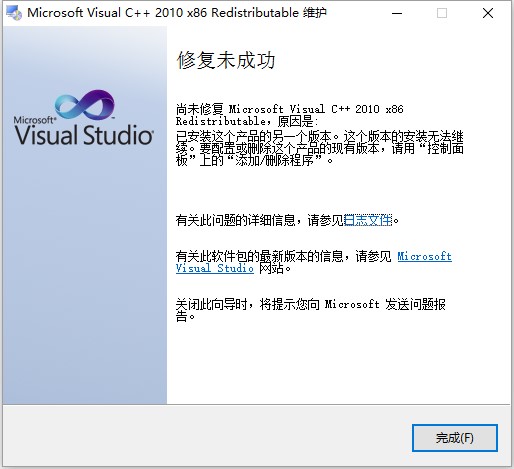This screenshot has height=469, width=514.
Task: Click the underlined Visual Studio link text
Action: [215, 268]
